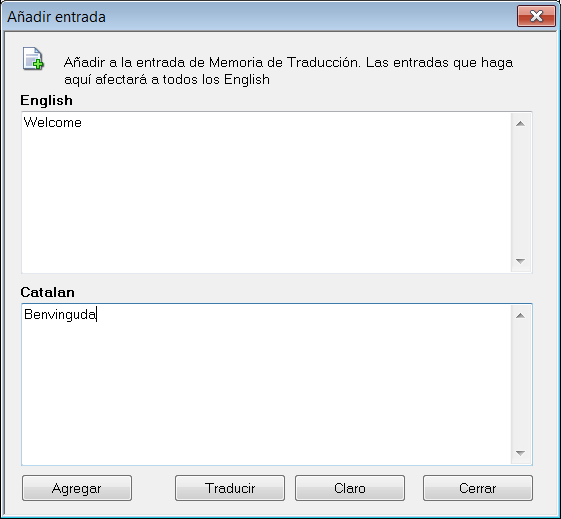The image size is (561, 519).
Task: Close the Añadir entrada dialog with X
Action: (x=536, y=16)
